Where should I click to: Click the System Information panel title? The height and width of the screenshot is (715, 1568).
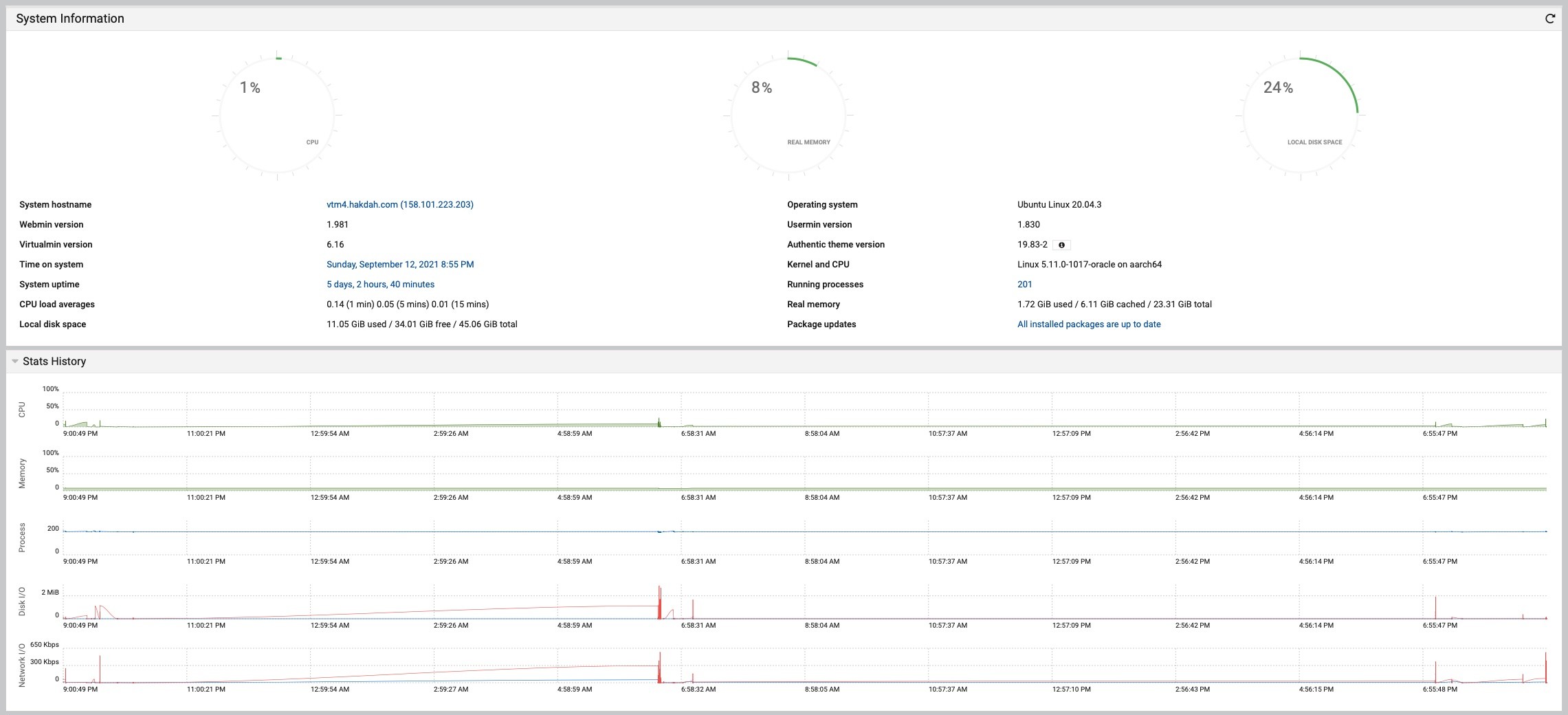[70, 19]
